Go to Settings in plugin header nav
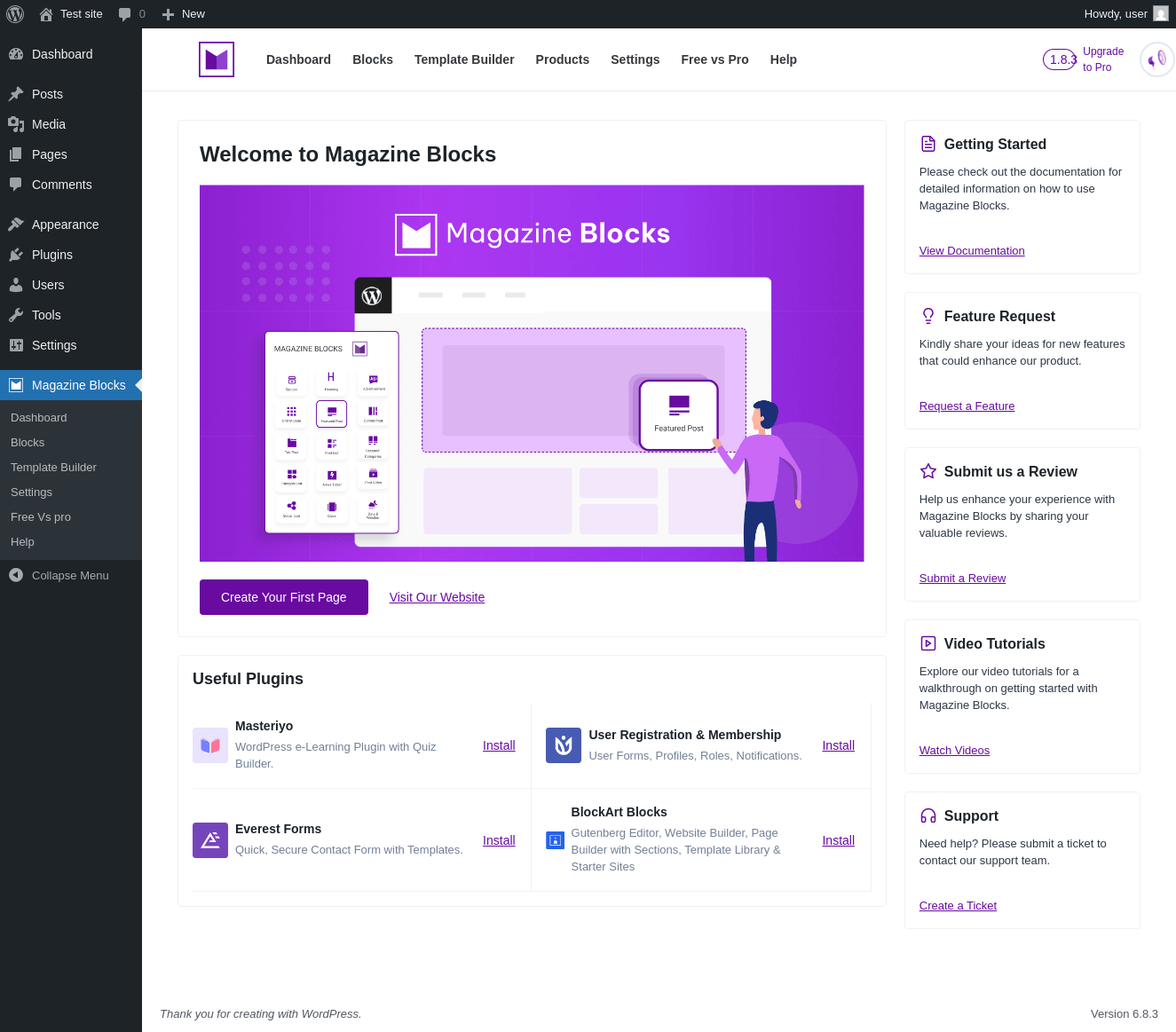The width and height of the screenshot is (1176, 1032). click(635, 59)
